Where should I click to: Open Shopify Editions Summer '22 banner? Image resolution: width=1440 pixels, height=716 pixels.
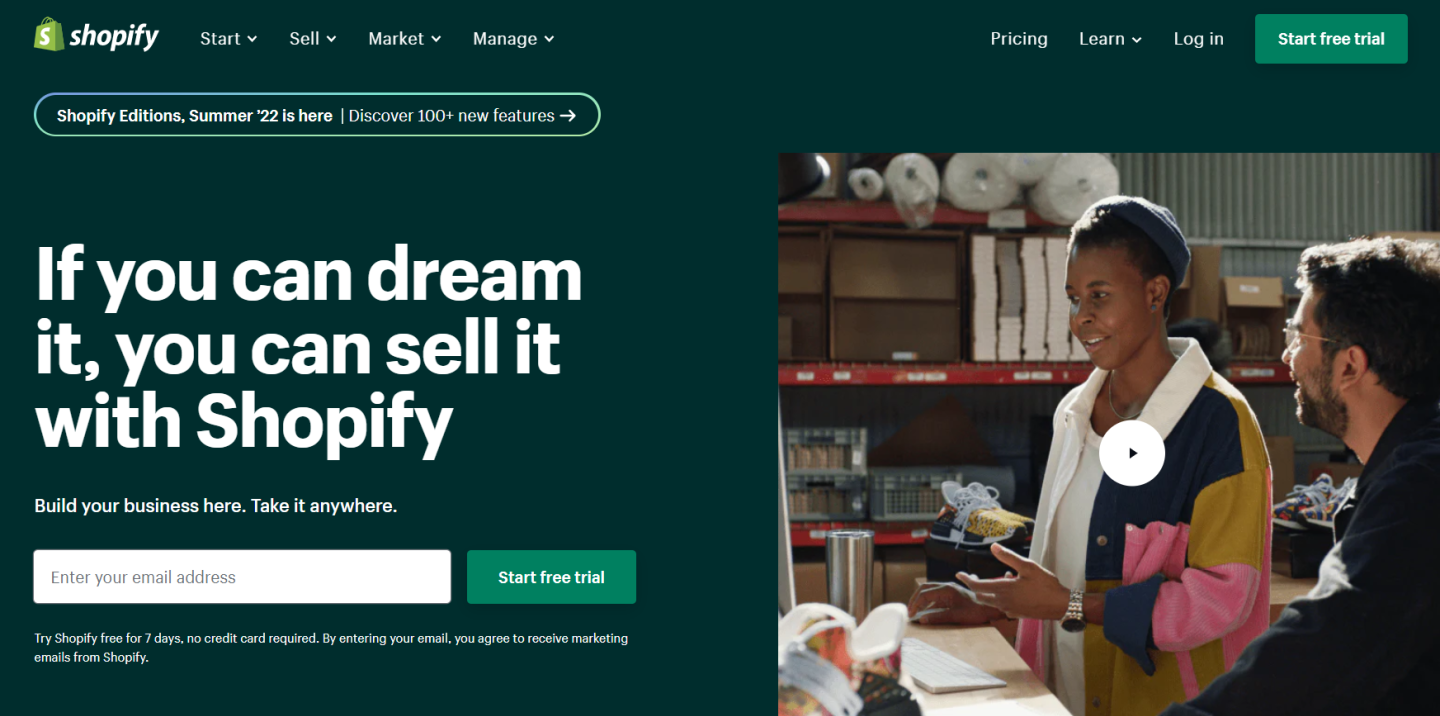click(x=317, y=115)
